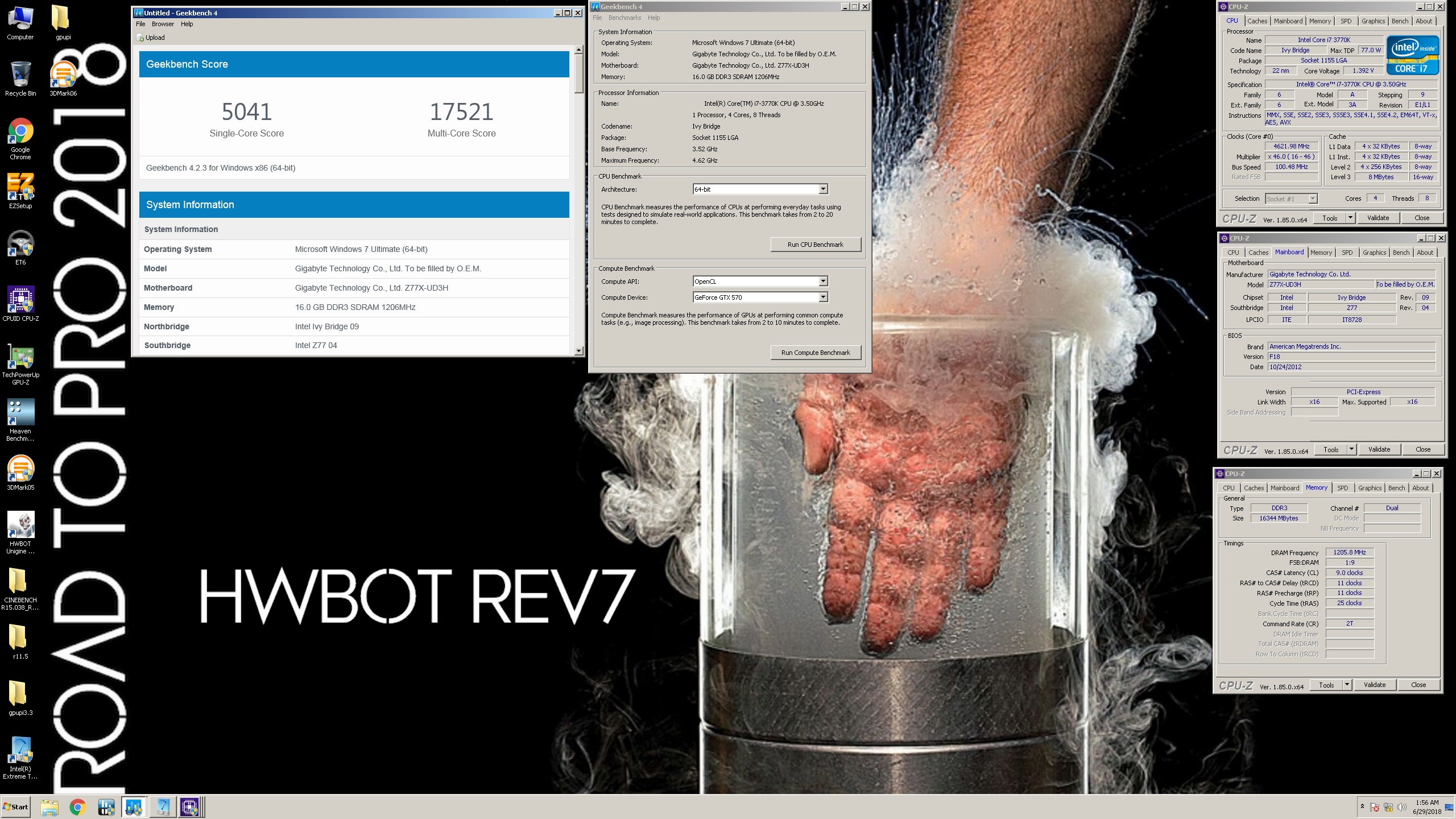Select the CPUID CPU-Z desktop shortcut
This screenshot has height=819, width=1456.
(20, 304)
